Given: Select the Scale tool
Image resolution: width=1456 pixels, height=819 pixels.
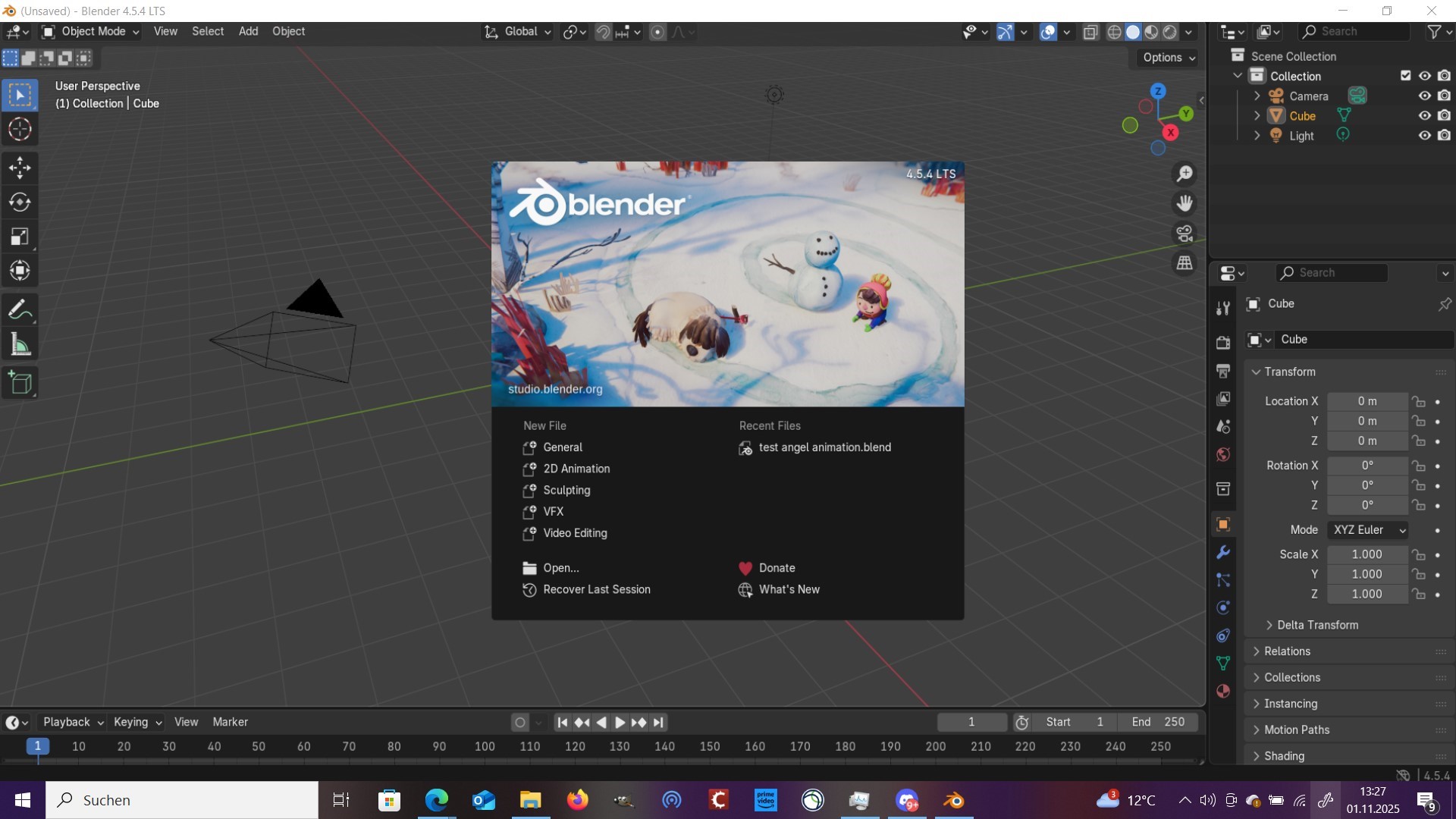Looking at the screenshot, I should point(20,237).
